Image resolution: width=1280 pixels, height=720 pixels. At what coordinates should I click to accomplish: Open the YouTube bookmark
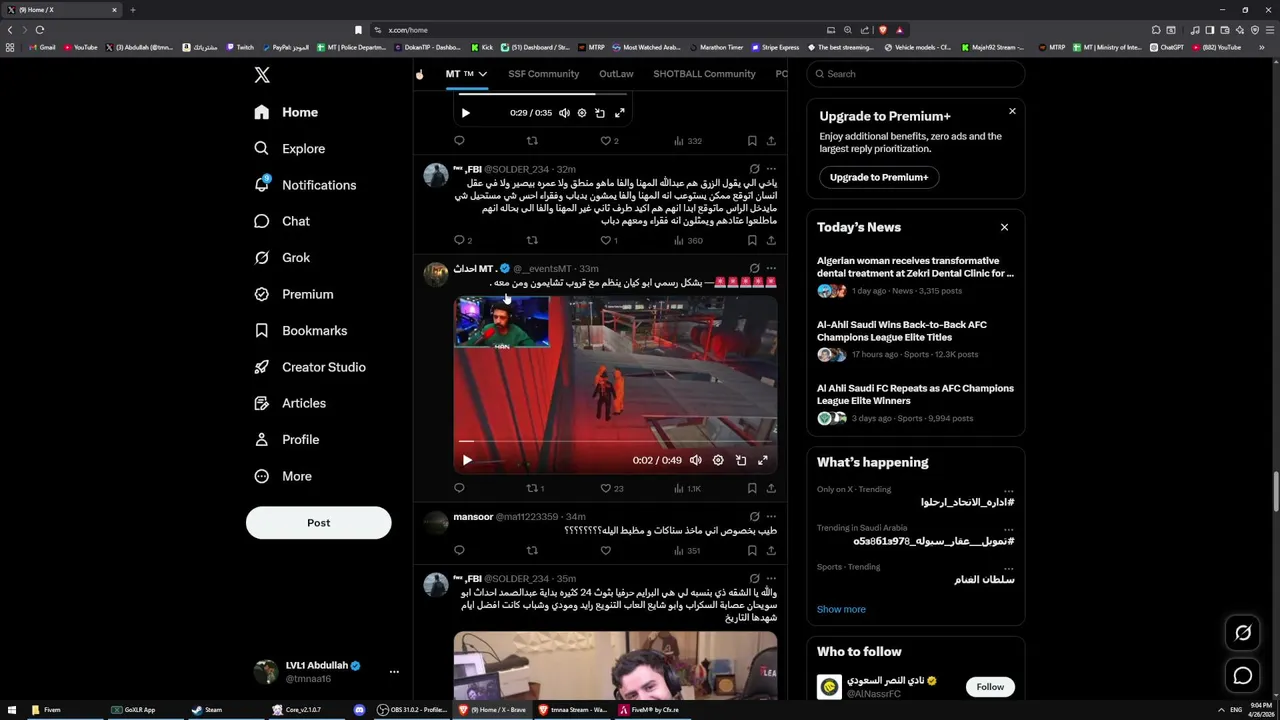[81, 47]
